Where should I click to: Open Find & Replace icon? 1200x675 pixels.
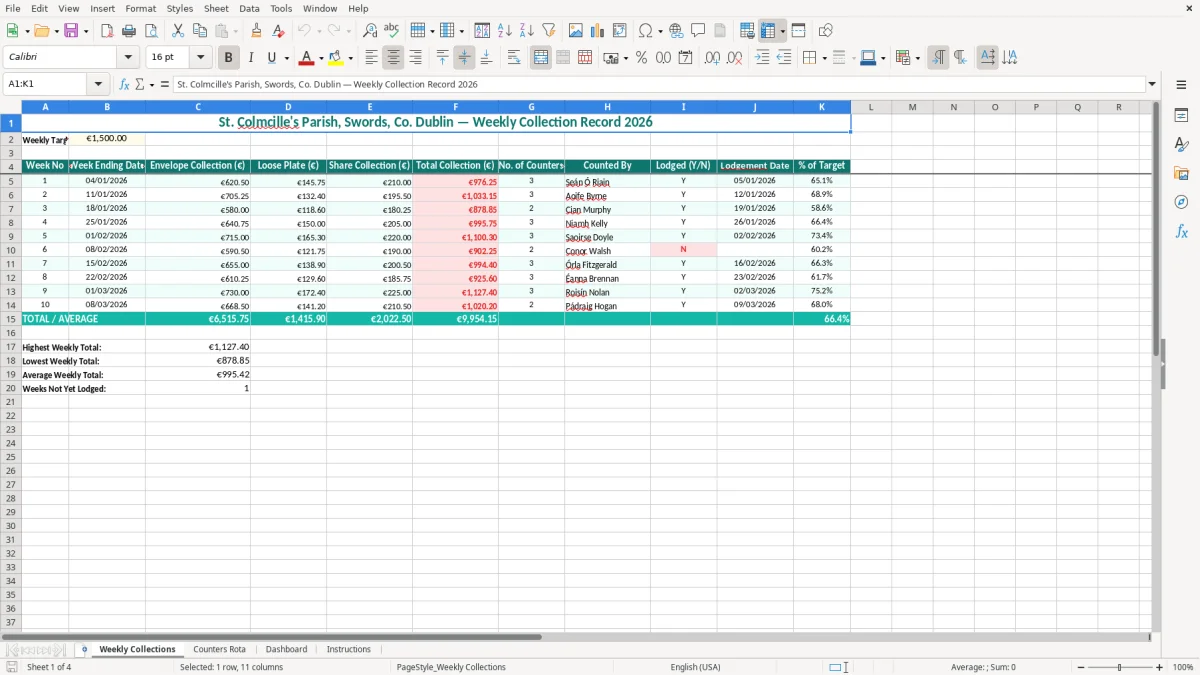(x=370, y=31)
